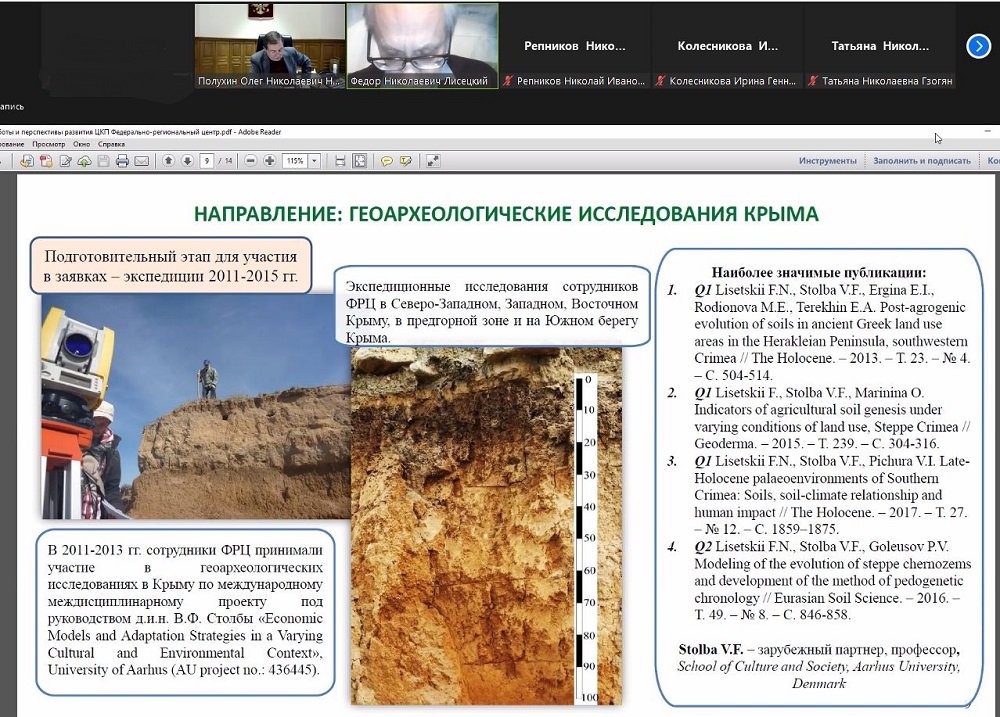Show more participants with the blue arrow
Screen dimensions: 1000x717
pos(978,46)
